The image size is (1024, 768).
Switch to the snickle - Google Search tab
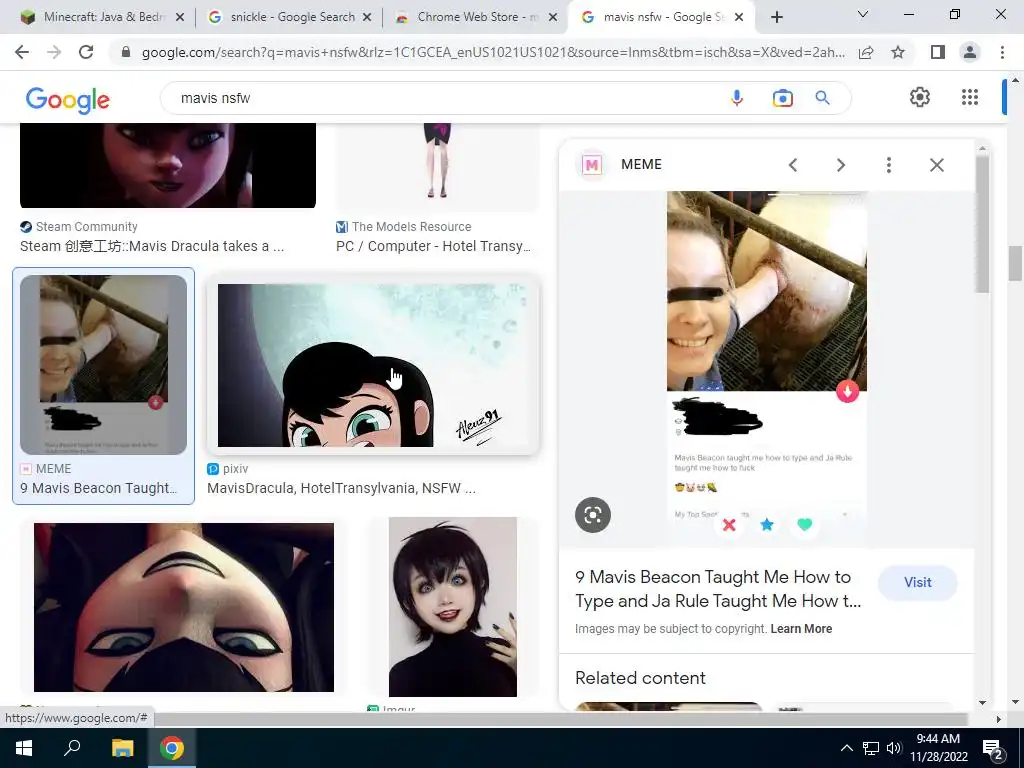[x=287, y=17]
